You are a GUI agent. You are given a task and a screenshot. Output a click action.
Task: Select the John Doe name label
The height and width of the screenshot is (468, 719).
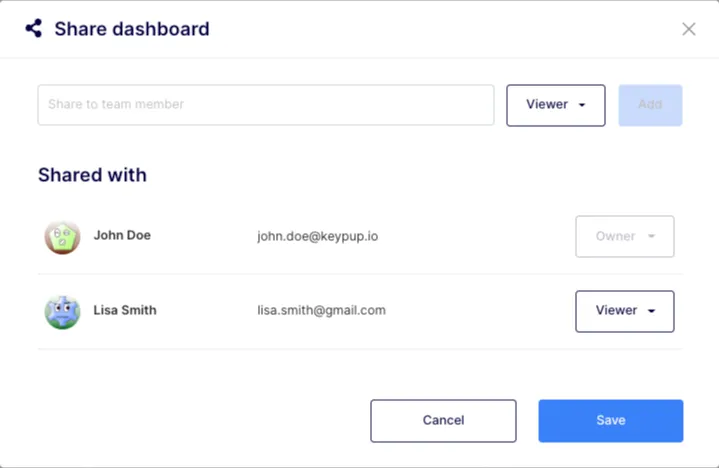122,236
